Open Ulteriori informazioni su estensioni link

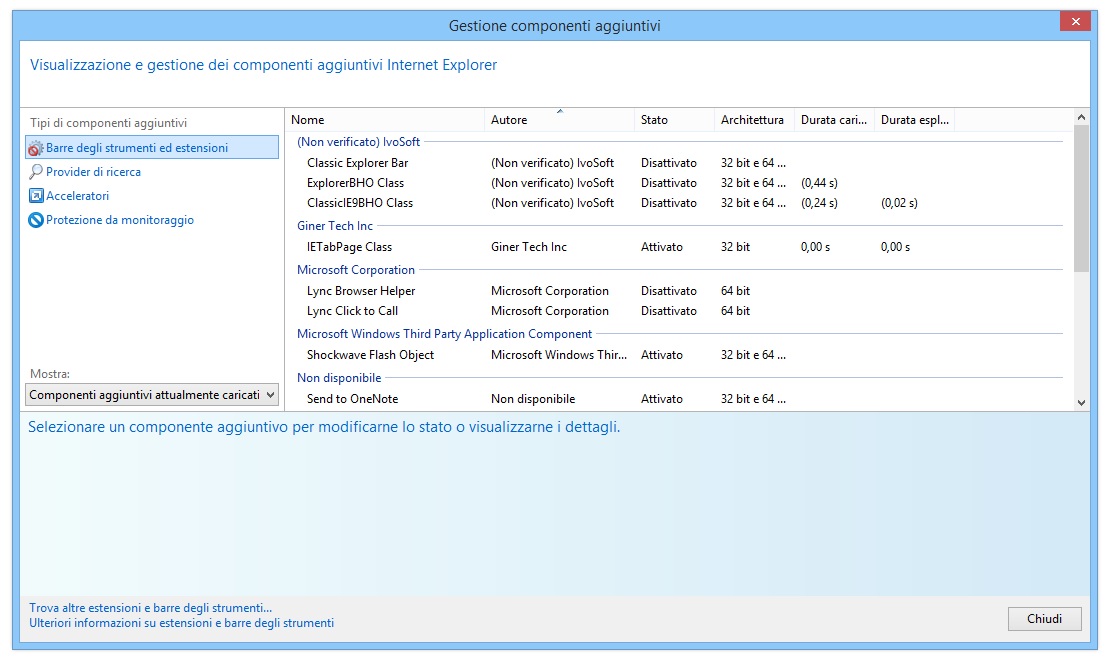[x=181, y=623]
